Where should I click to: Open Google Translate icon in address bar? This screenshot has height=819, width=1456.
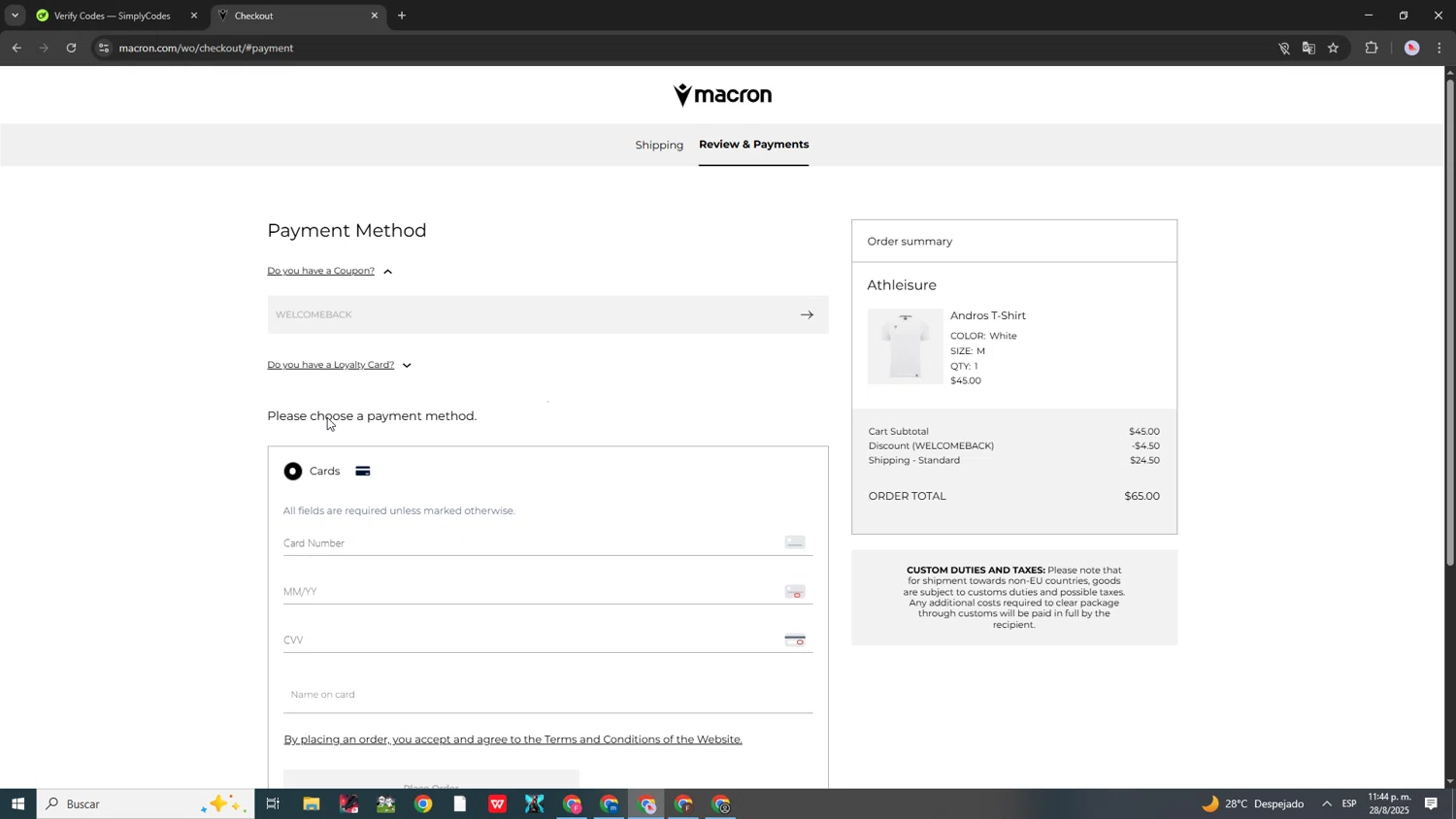pos(1308,48)
